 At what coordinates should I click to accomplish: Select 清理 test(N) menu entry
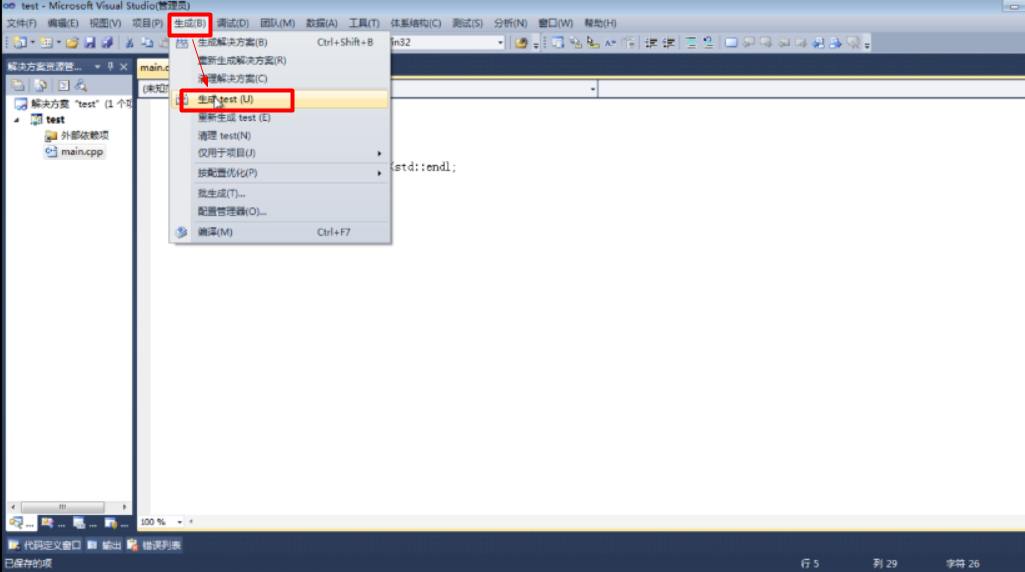(x=281, y=136)
